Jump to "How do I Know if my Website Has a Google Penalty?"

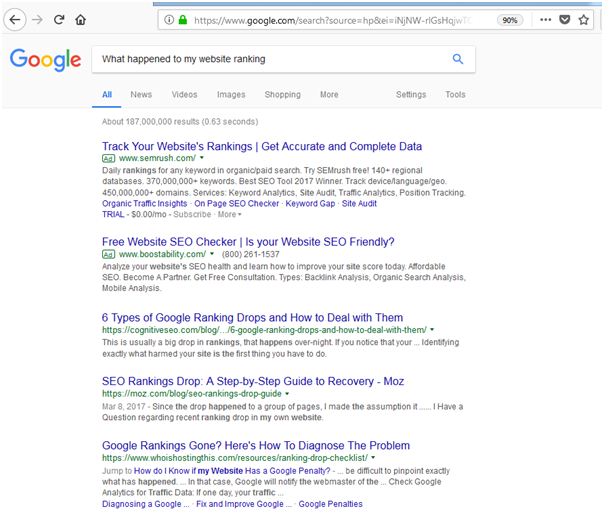[232, 471]
